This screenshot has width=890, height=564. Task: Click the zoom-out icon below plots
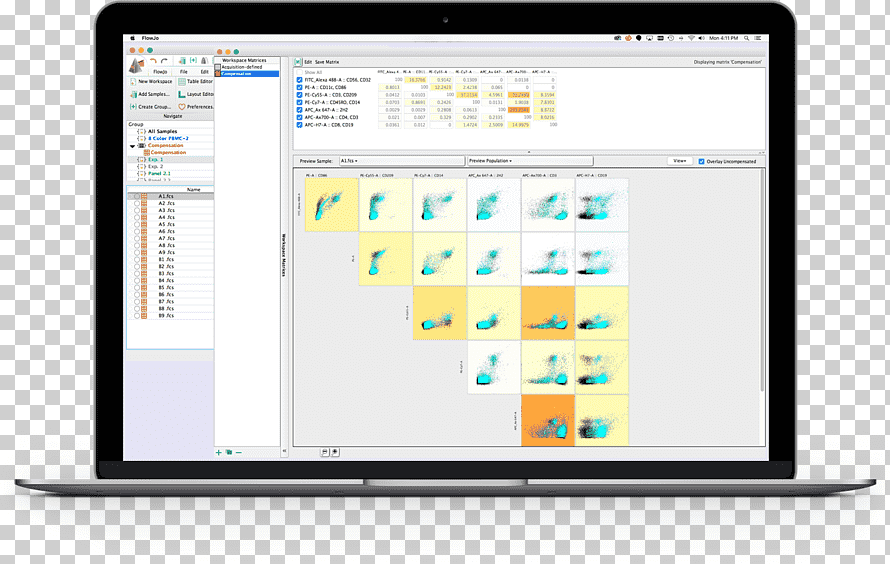click(325, 452)
